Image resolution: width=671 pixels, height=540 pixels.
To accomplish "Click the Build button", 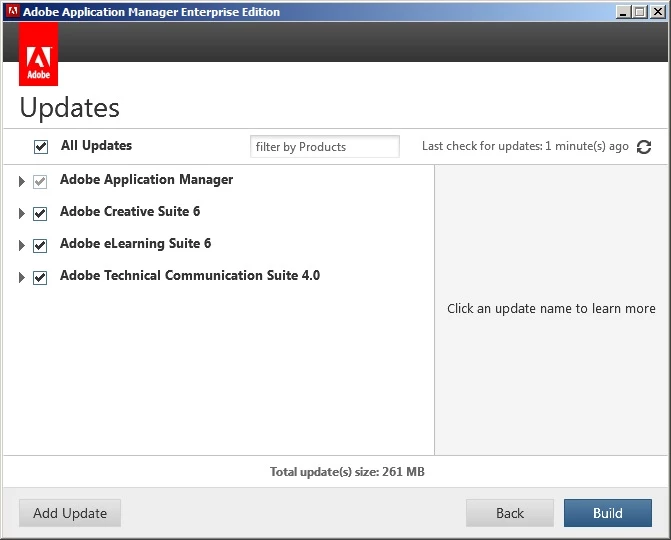I will point(608,513).
